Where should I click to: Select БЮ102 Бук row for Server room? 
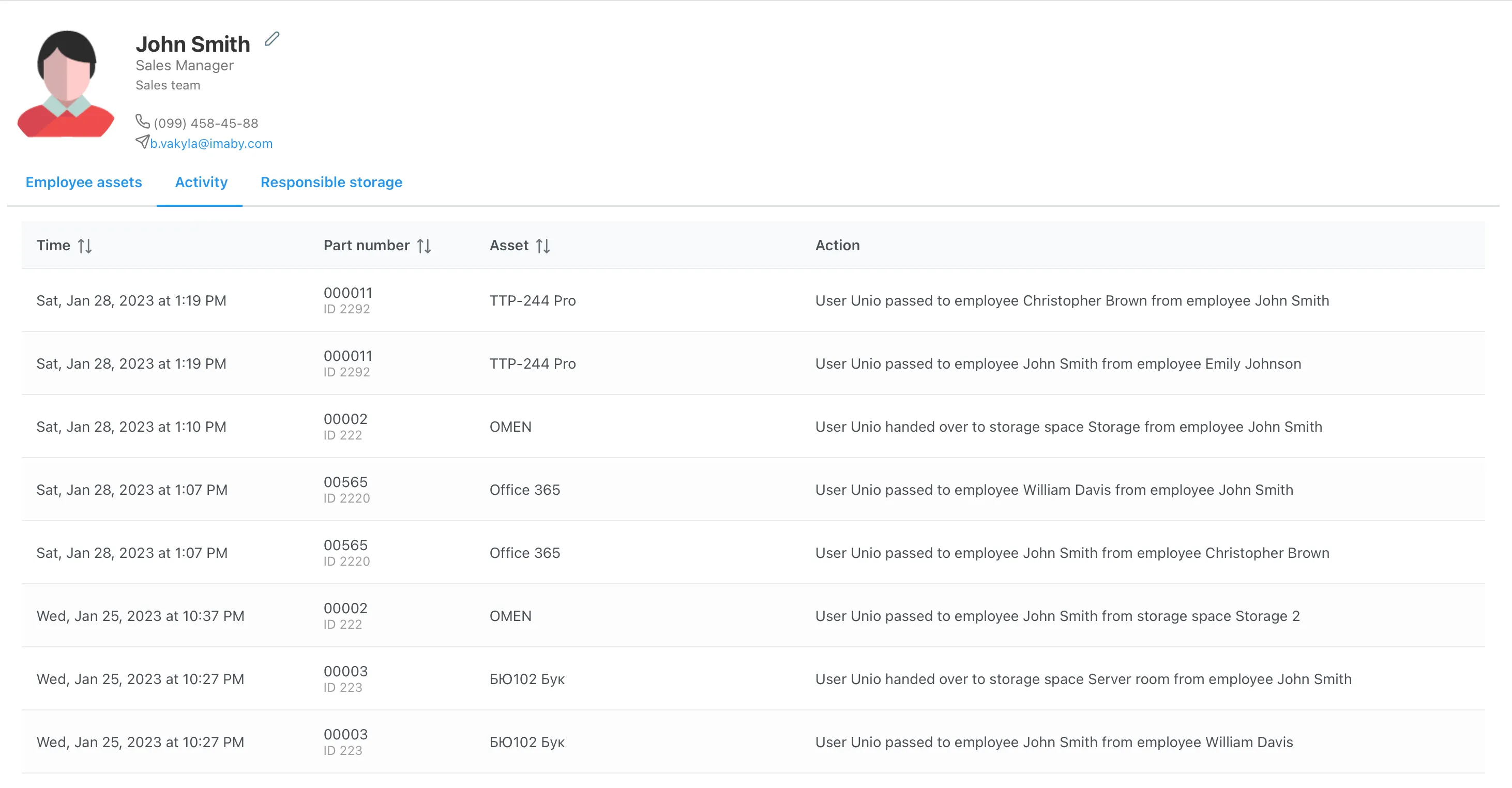point(526,679)
